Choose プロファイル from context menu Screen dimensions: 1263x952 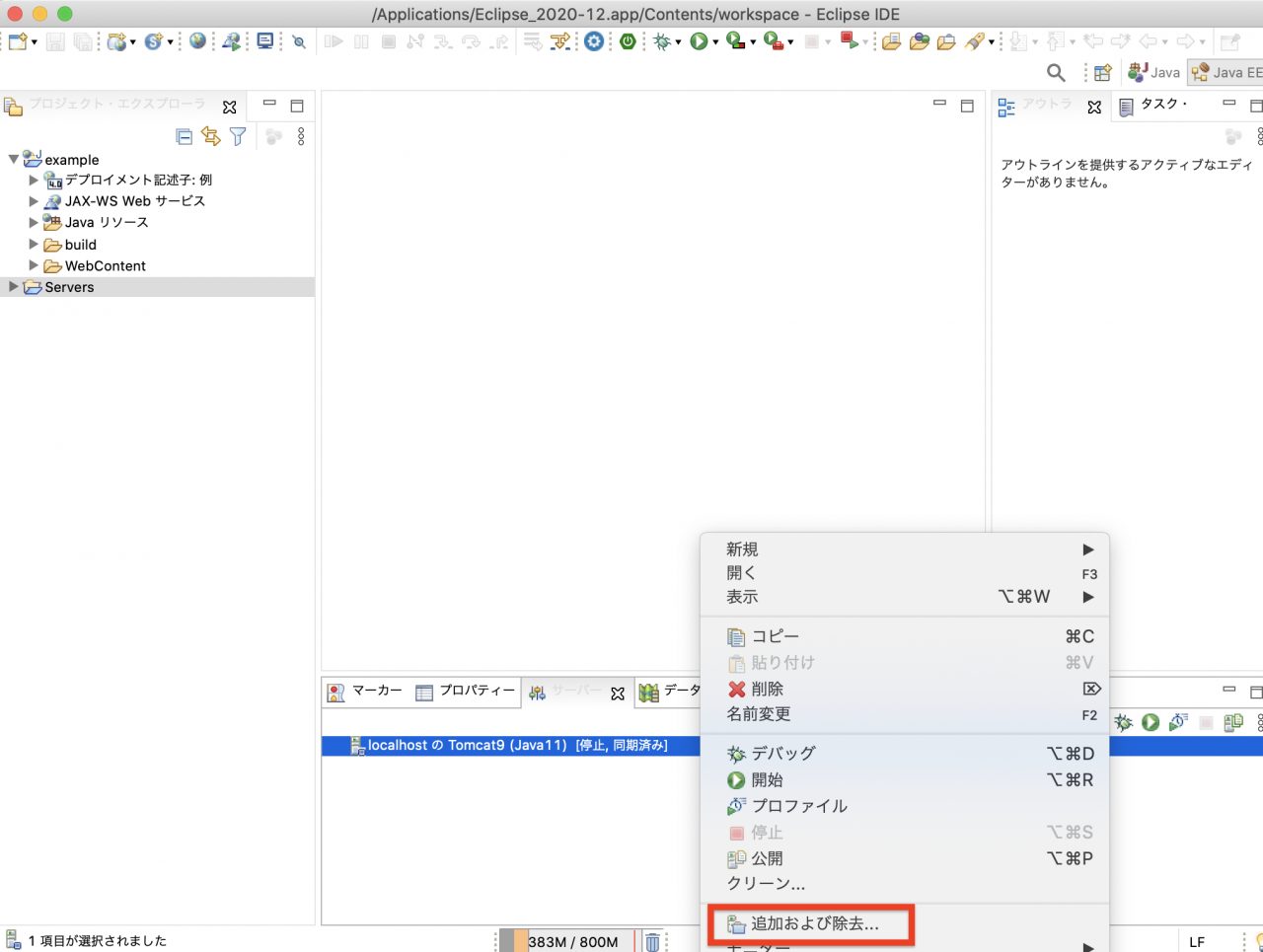[905, 806]
